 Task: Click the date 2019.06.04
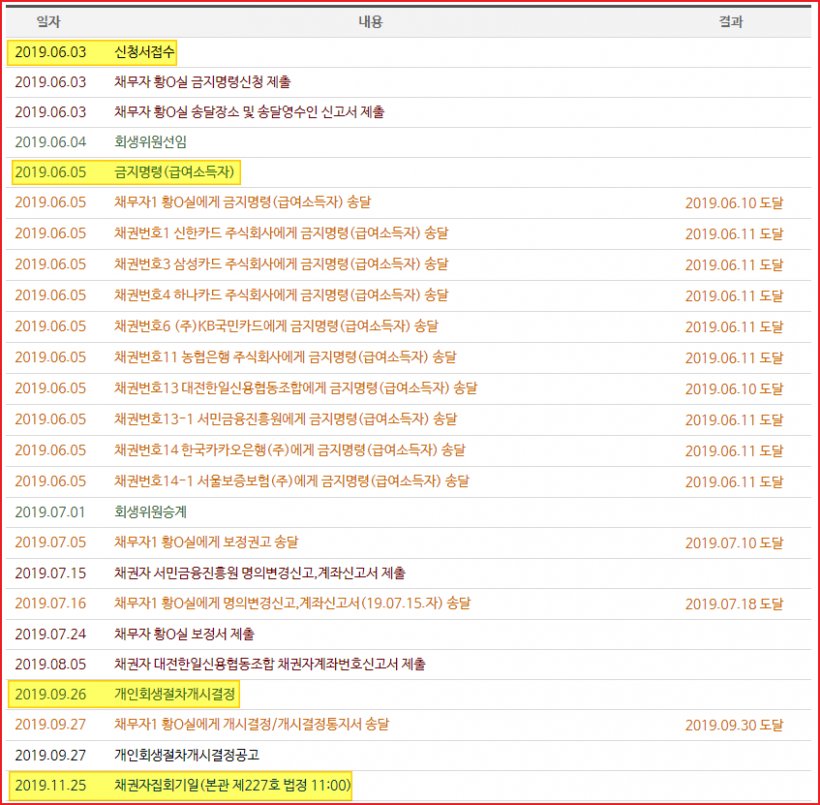[50, 142]
